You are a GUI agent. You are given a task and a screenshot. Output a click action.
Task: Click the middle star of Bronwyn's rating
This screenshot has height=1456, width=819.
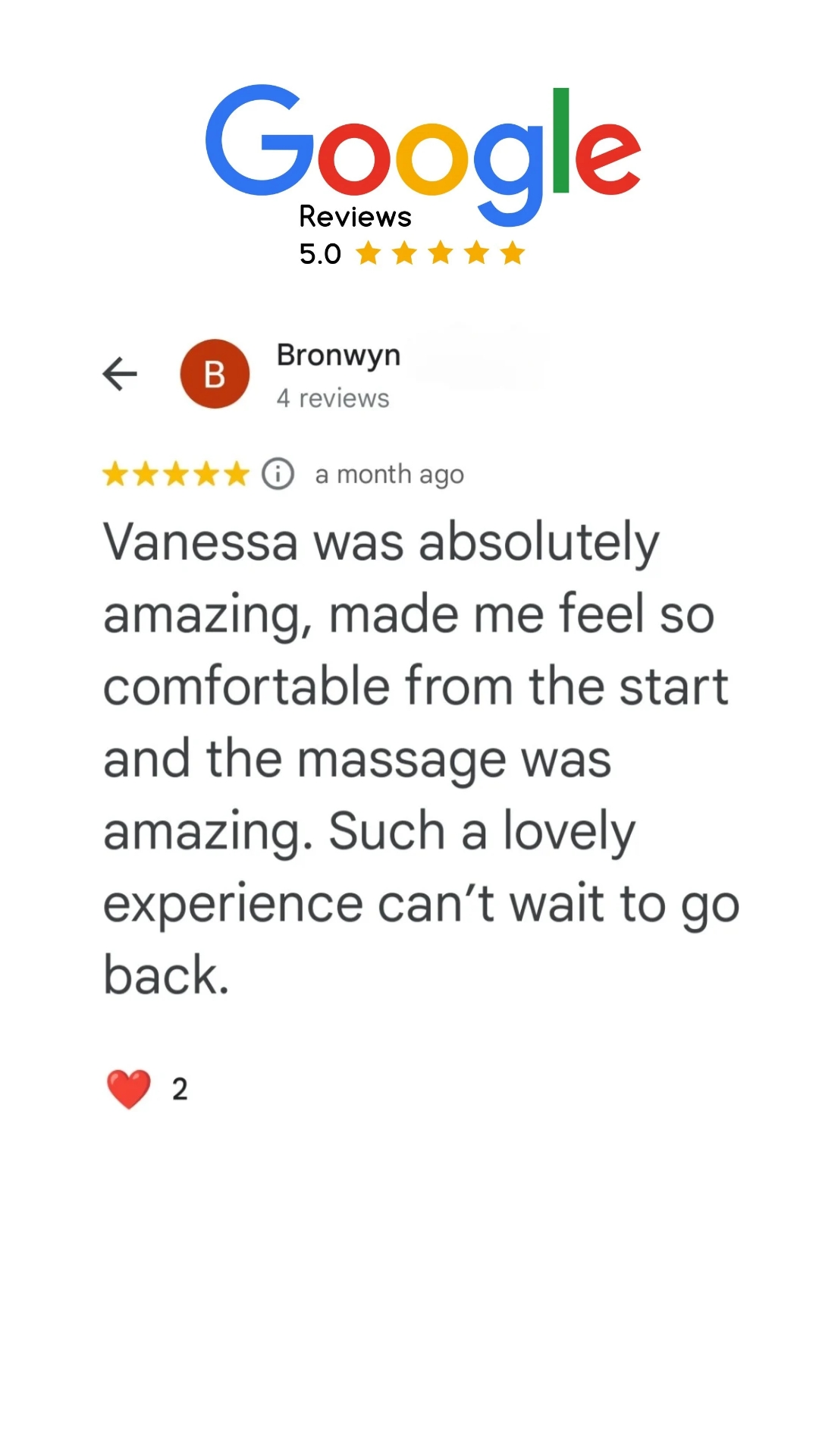click(176, 474)
